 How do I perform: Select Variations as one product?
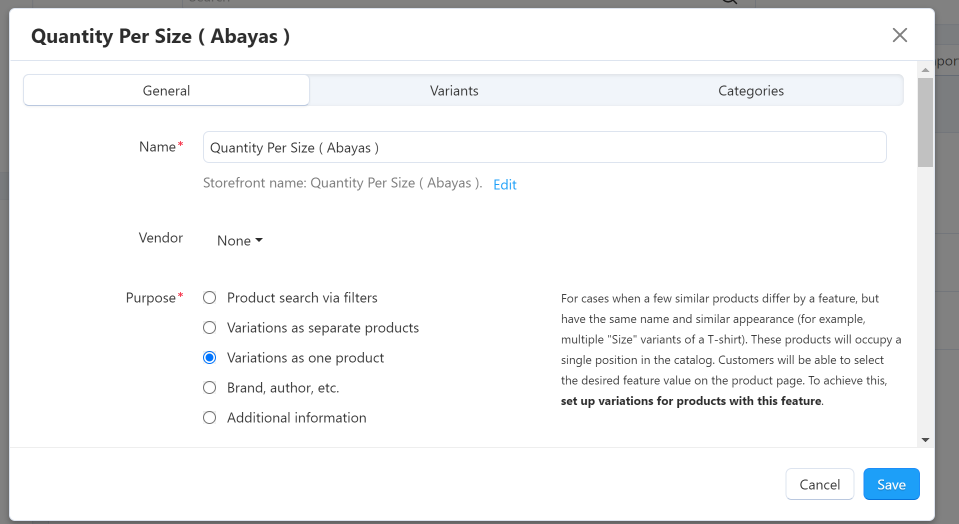tap(210, 358)
